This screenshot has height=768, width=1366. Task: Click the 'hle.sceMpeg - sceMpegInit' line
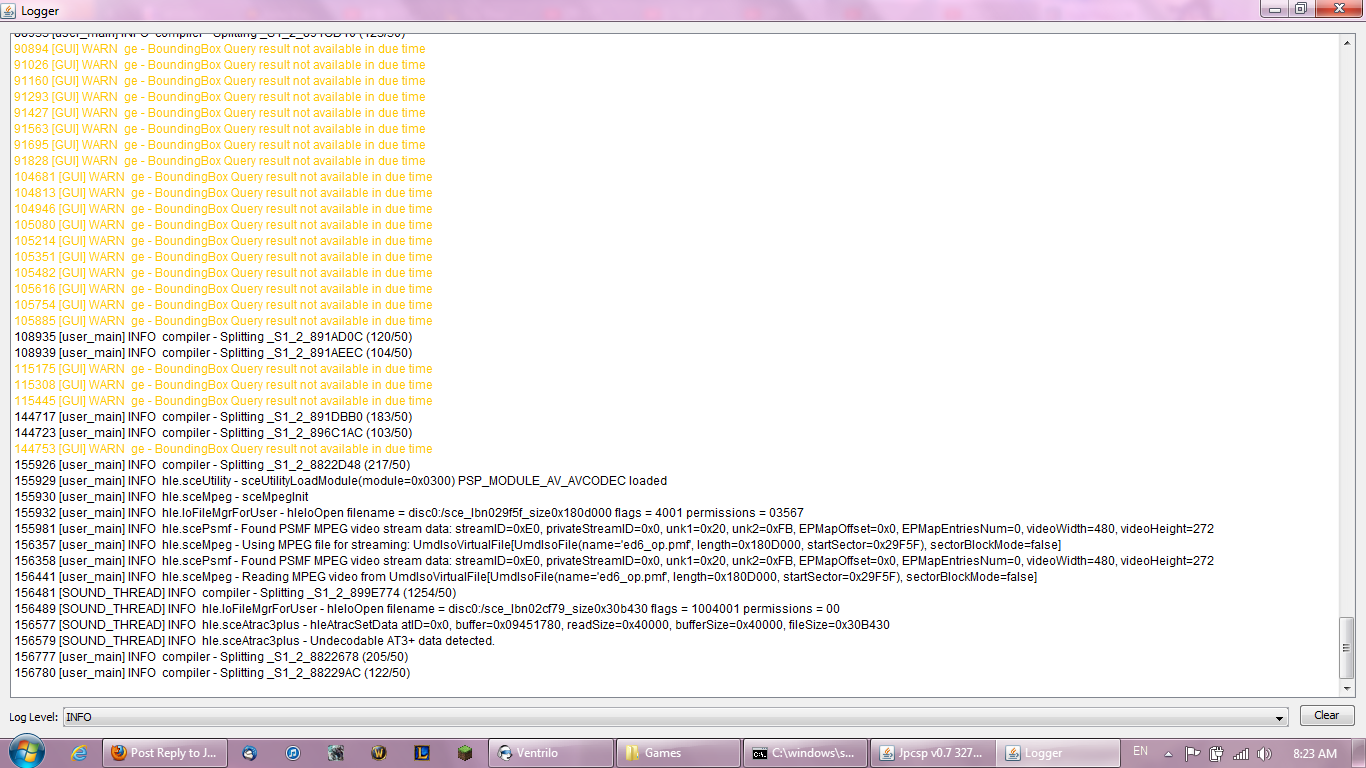(161, 497)
